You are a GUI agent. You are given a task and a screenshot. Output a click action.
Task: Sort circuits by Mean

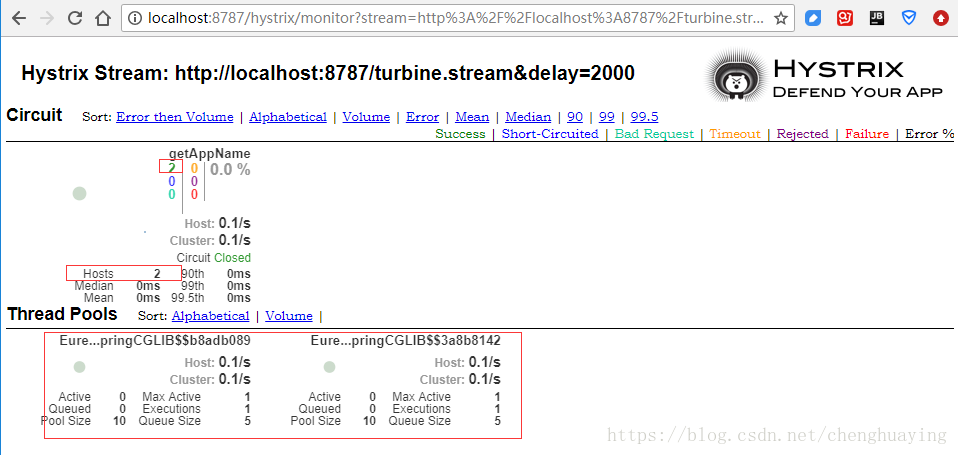point(472,117)
